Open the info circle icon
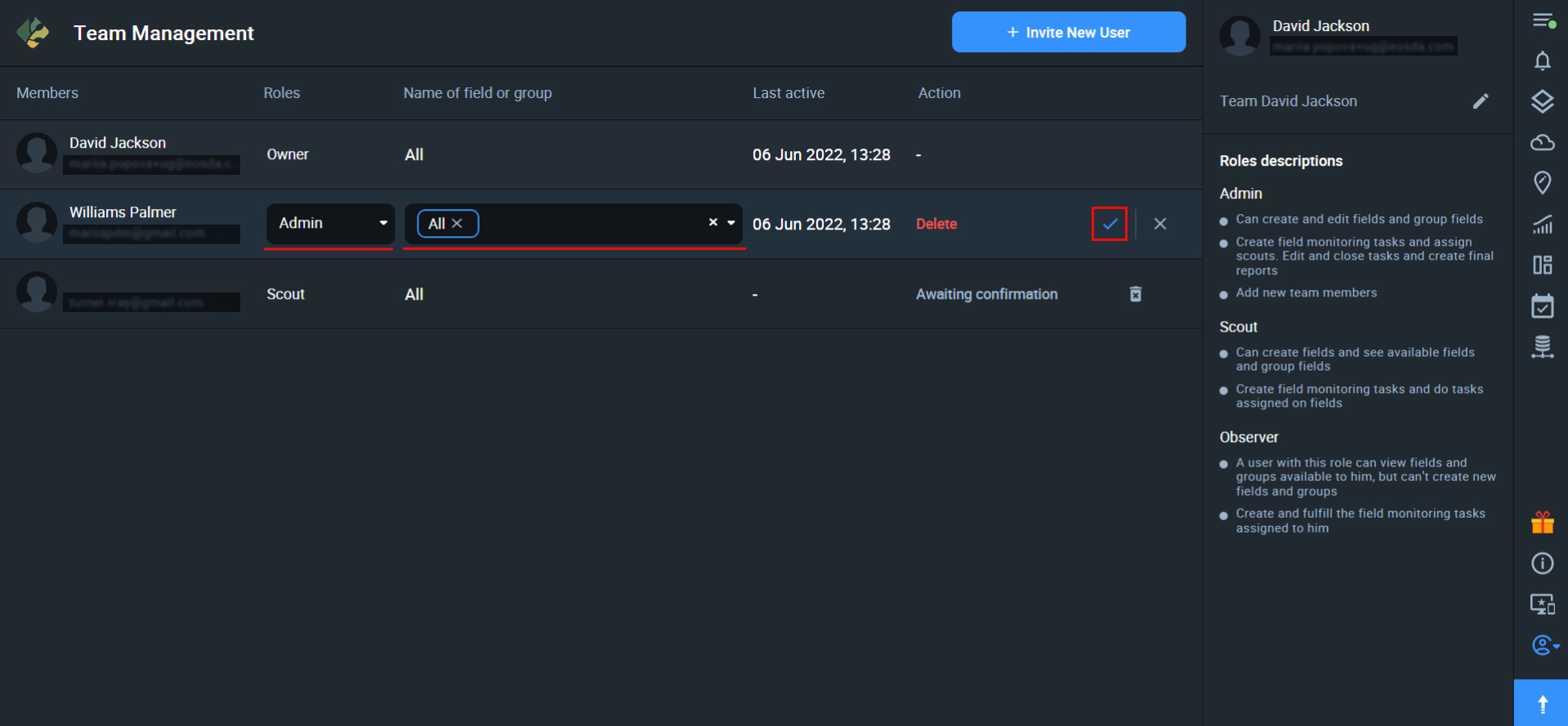1568x726 pixels. click(x=1542, y=563)
